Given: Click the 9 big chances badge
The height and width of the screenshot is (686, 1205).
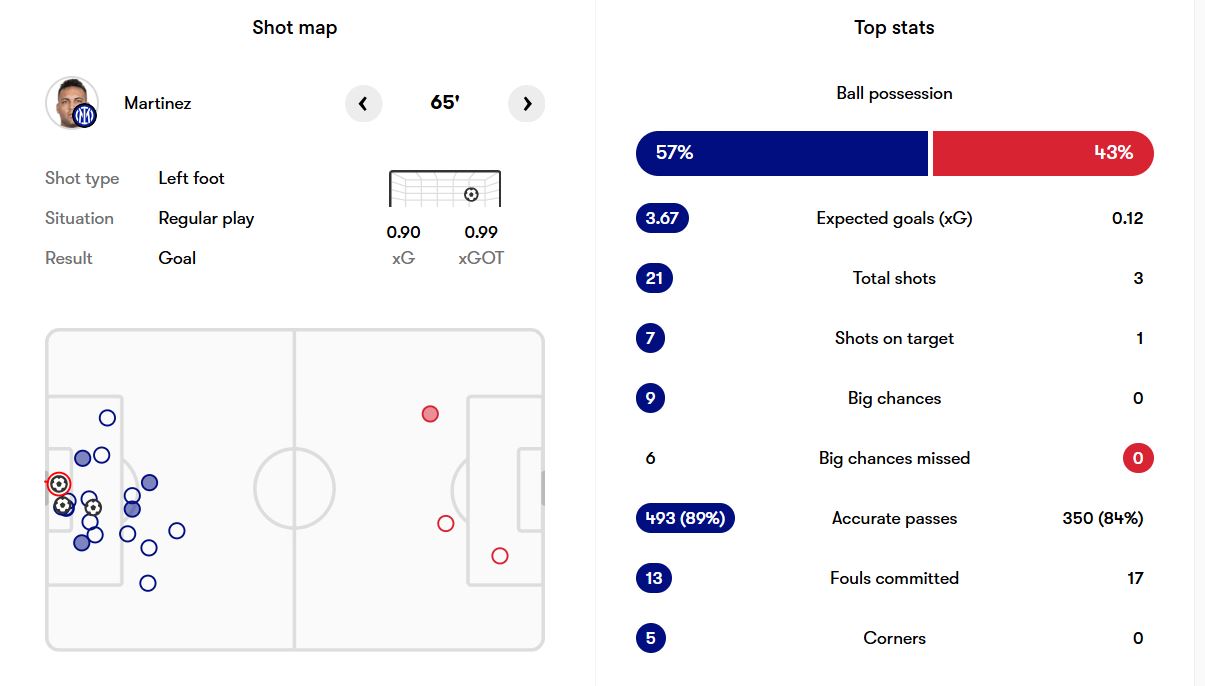Looking at the screenshot, I should [650, 398].
